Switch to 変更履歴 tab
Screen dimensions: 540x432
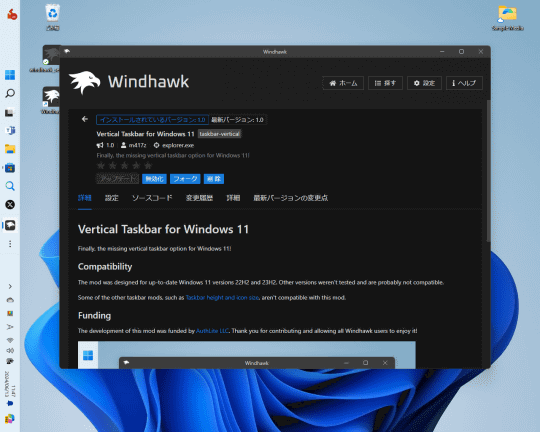pos(199,198)
